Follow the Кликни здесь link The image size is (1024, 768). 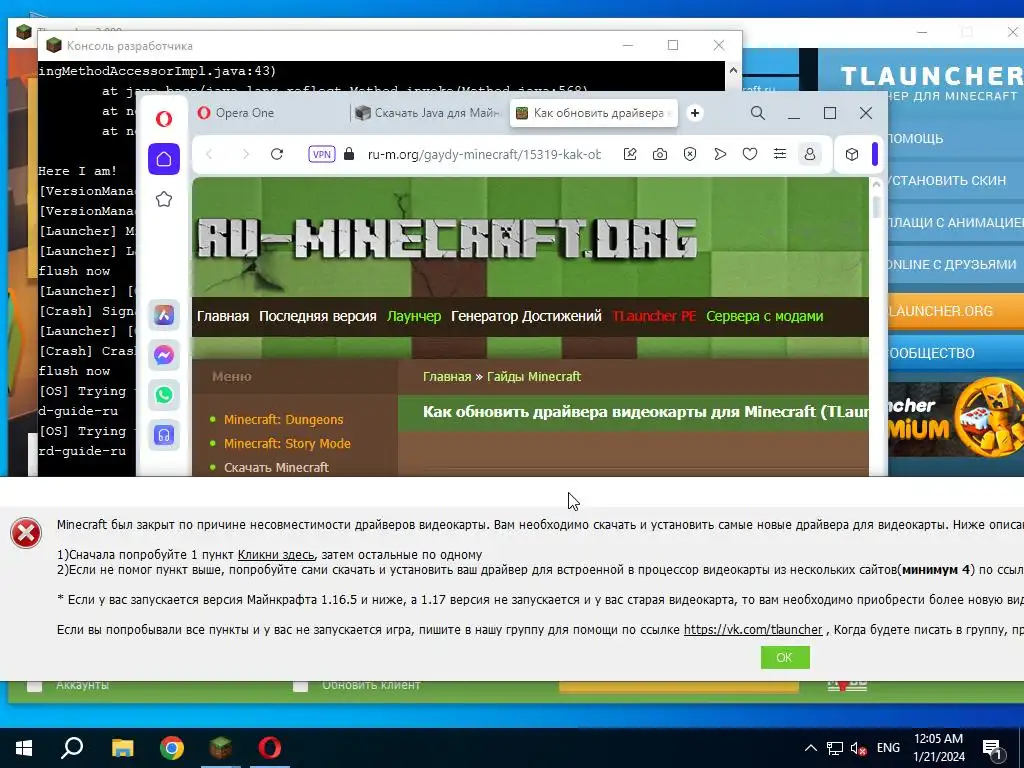click(x=276, y=555)
